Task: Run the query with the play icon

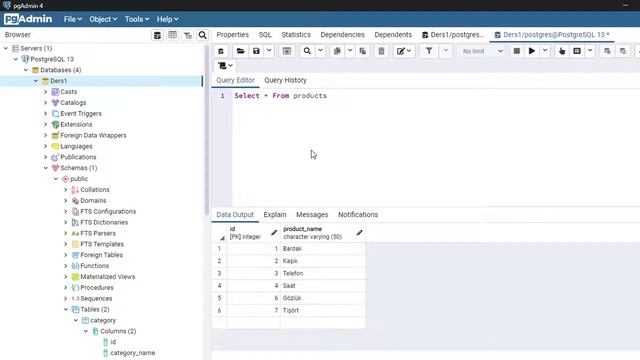Action: pos(532,51)
